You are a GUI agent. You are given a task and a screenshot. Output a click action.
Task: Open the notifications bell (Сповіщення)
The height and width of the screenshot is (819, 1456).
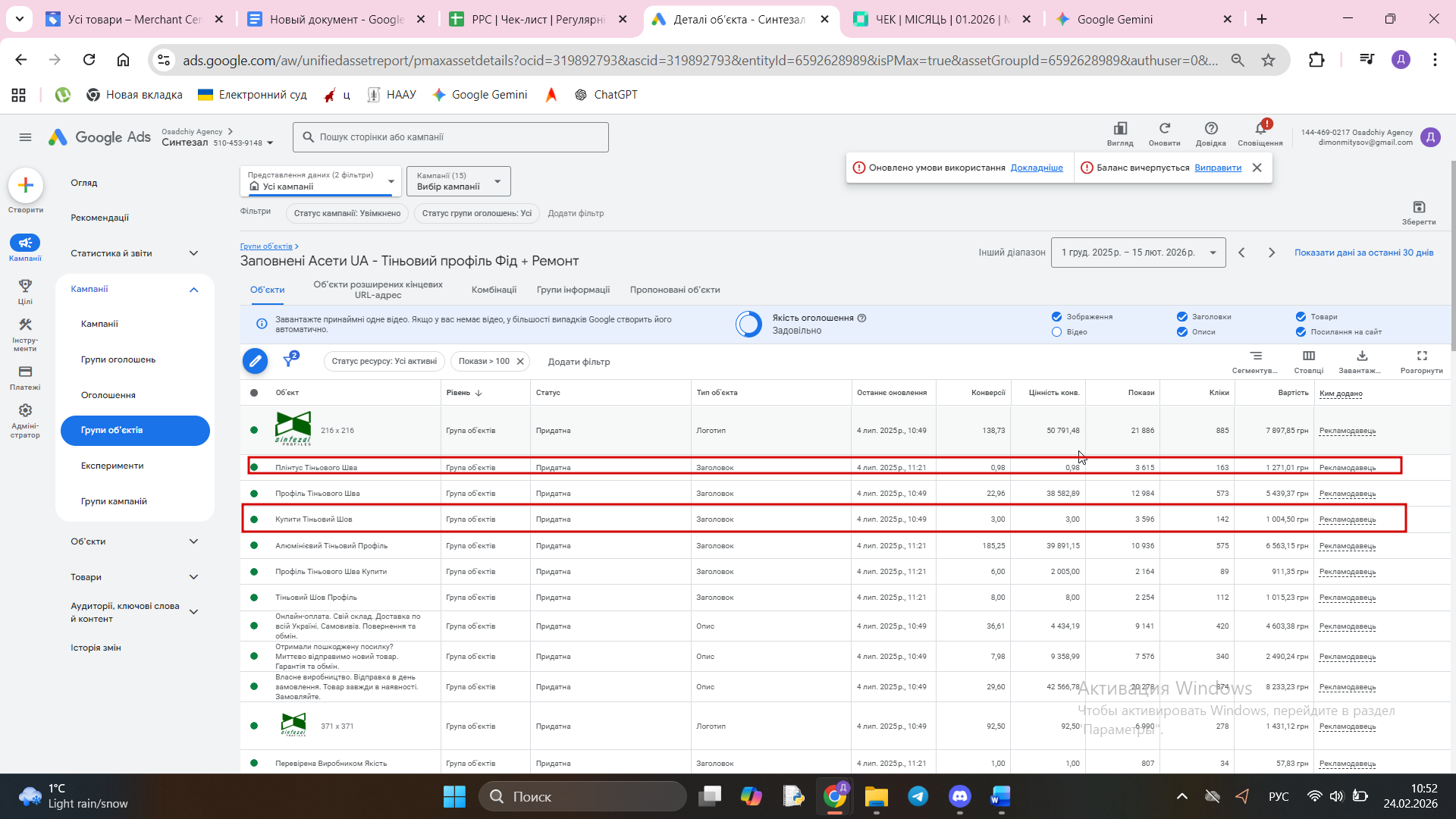click(1260, 129)
